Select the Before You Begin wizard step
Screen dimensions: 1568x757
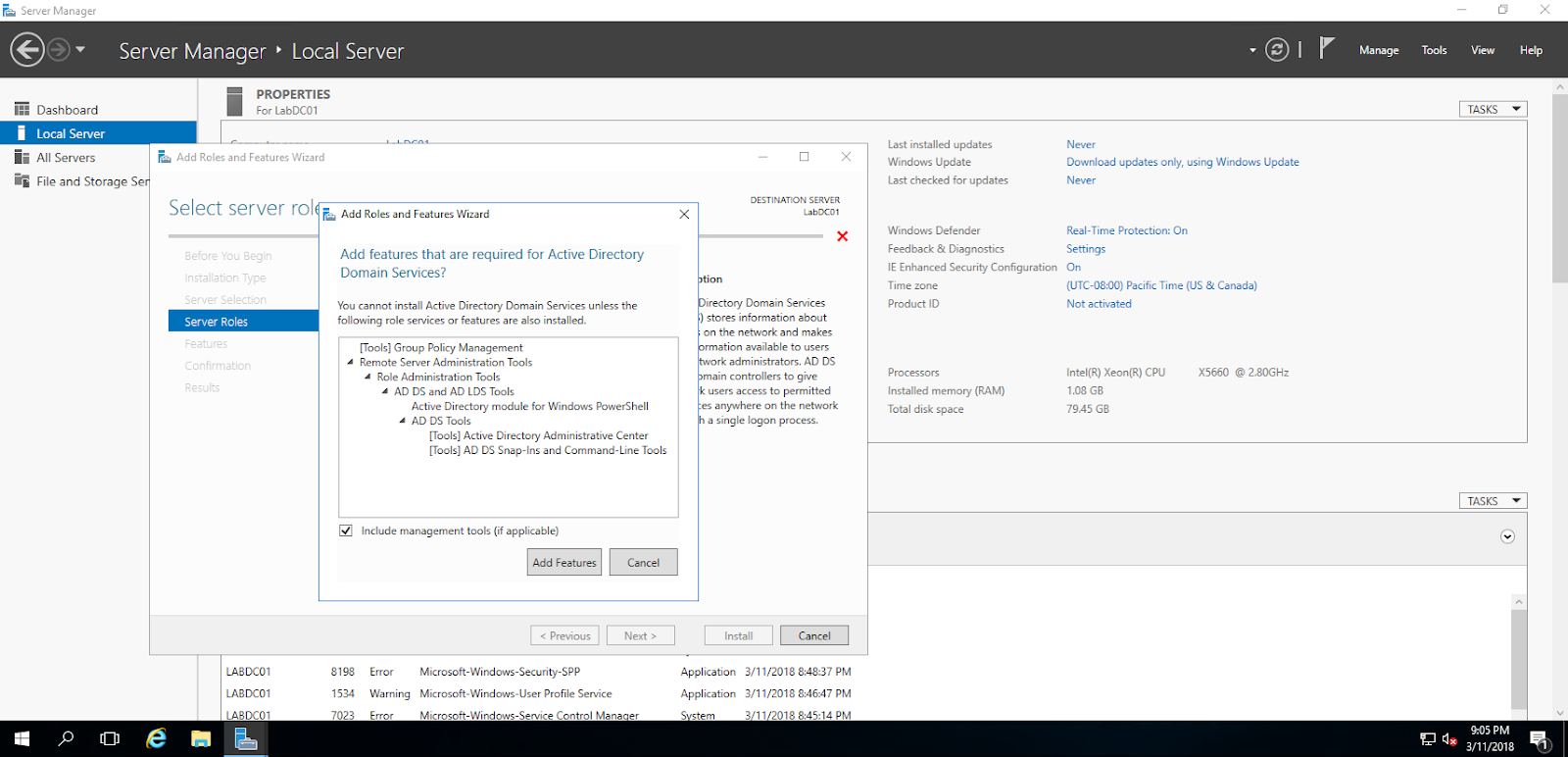228,256
